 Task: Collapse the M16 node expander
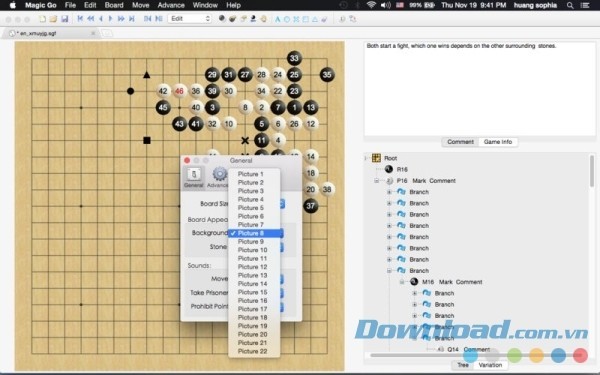coord(402,282)
